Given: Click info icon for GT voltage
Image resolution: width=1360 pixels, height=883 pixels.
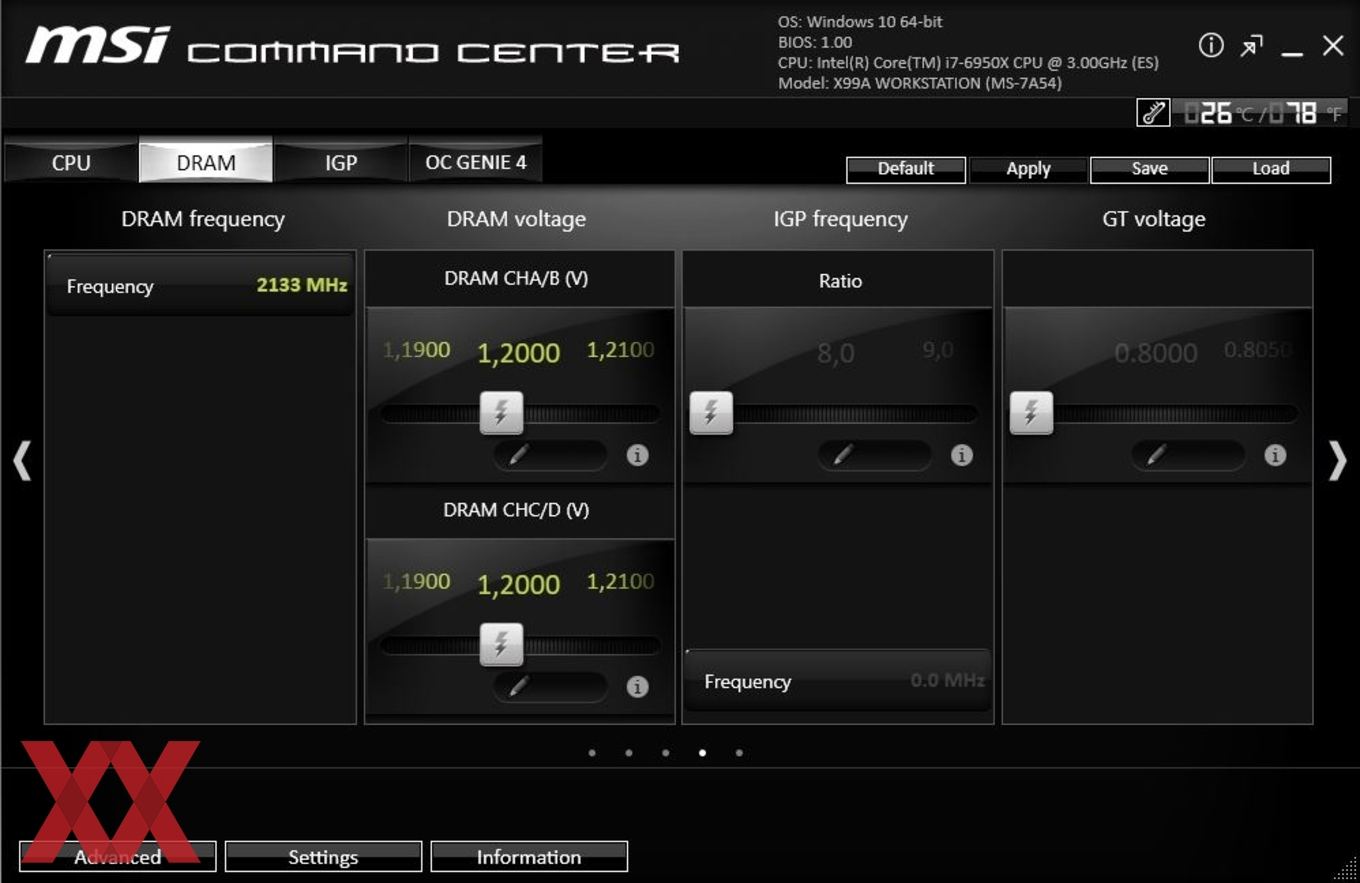Looking at the screenshot, I should 1275,455.
